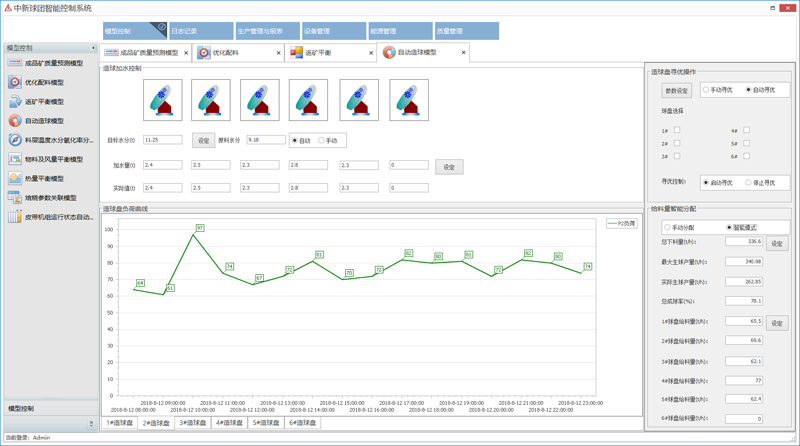The image size is (800, 446).
Task: Close the 优化配料 tab
Action: pyautogui.click(x=278, y=53)
